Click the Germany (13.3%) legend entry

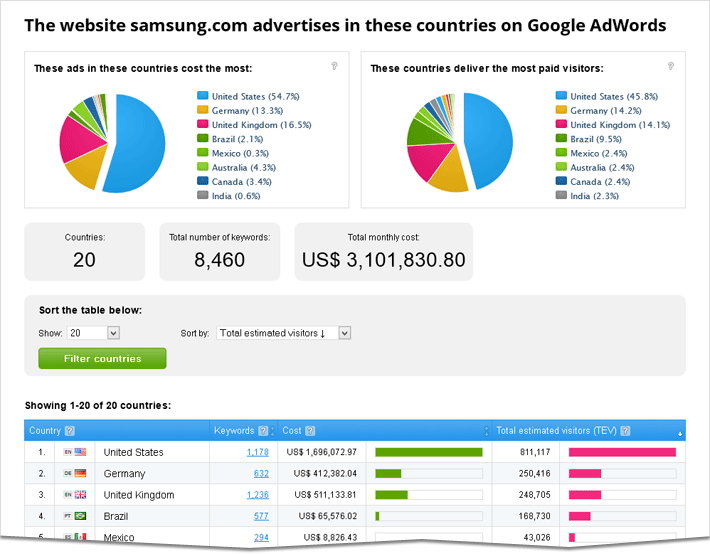(247, 111)
